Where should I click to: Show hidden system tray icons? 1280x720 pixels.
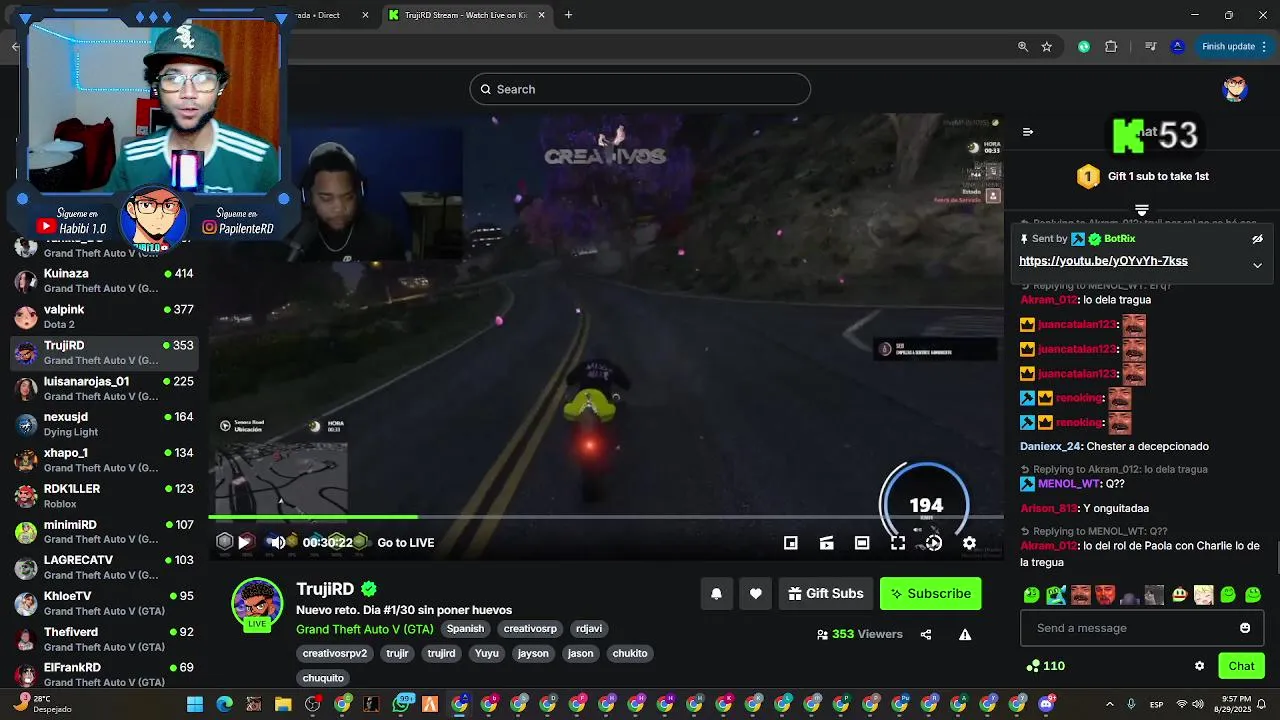click(x=1109, y=704)
